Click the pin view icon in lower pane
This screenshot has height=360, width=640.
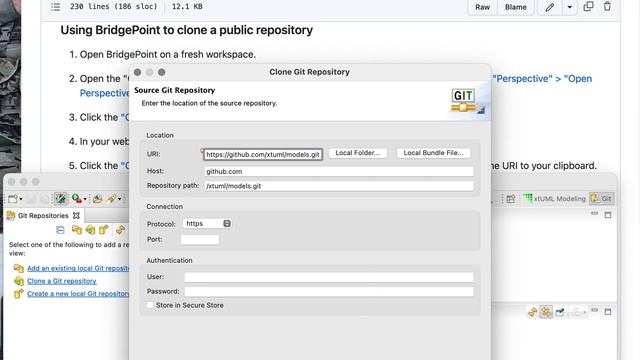[560, 312]
